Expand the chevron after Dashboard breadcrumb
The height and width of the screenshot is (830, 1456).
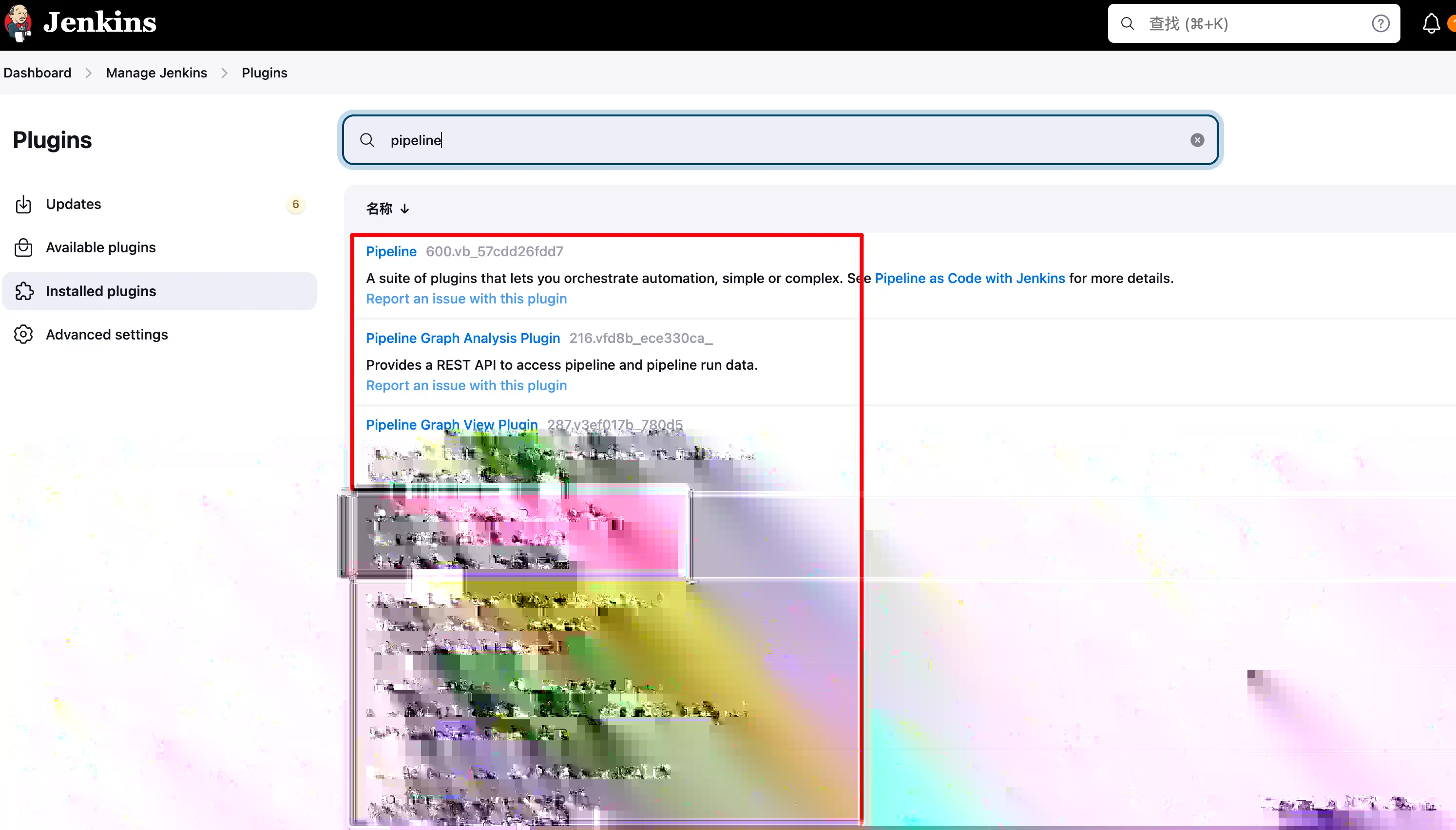tap(88, 73)
